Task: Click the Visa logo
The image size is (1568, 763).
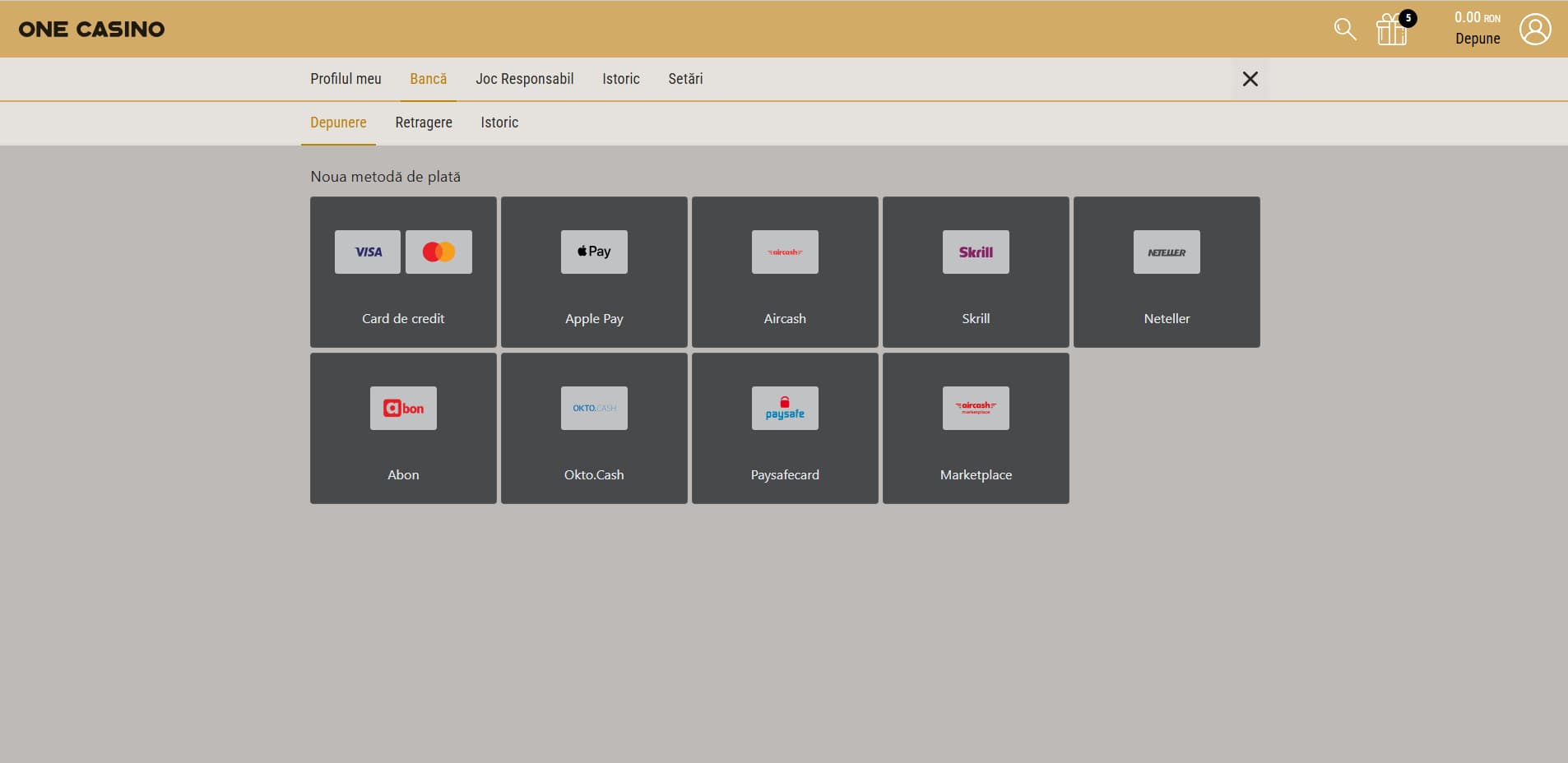Action: click(368, 252)
